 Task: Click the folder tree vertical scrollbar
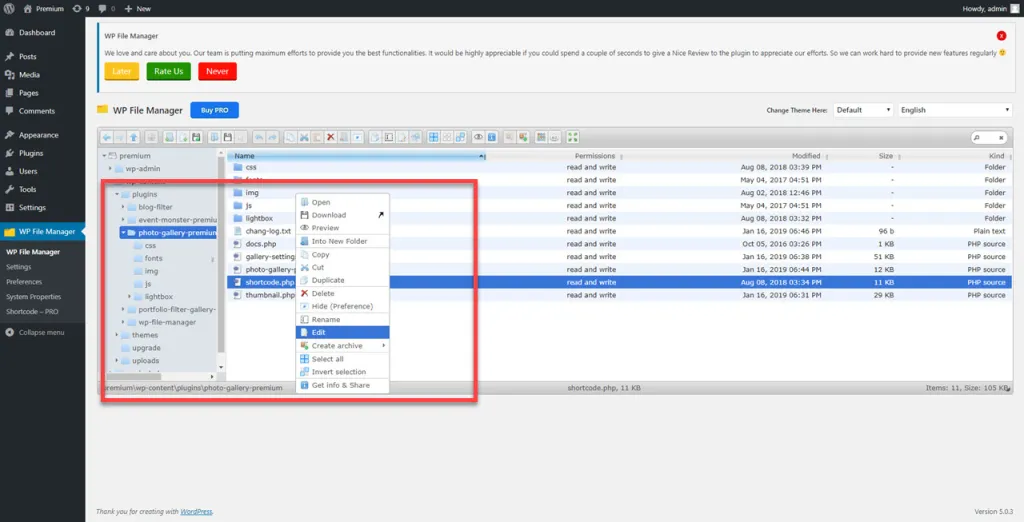[x=221, y=255]
